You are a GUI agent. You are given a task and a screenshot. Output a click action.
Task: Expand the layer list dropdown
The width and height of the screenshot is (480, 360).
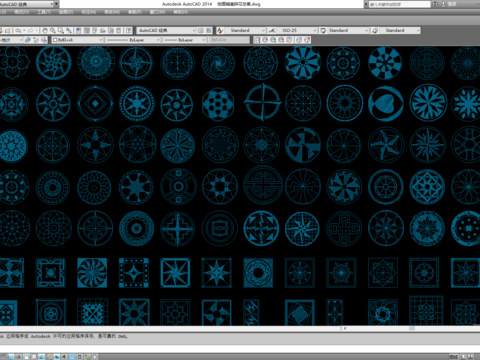pyautogui.click(x=21, y=40)
